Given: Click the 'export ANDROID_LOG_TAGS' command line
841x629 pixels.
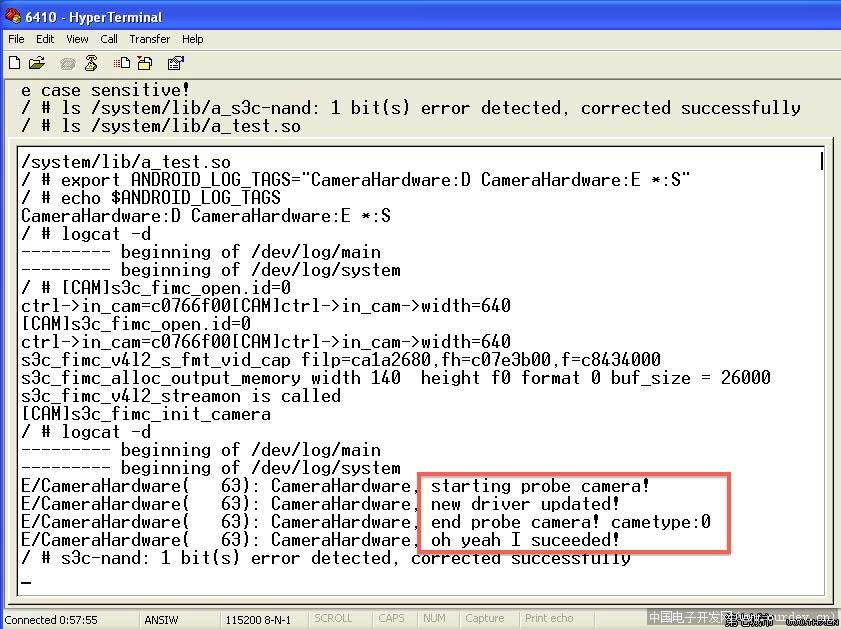Looking at the screenshot, I should coord(355,180).
